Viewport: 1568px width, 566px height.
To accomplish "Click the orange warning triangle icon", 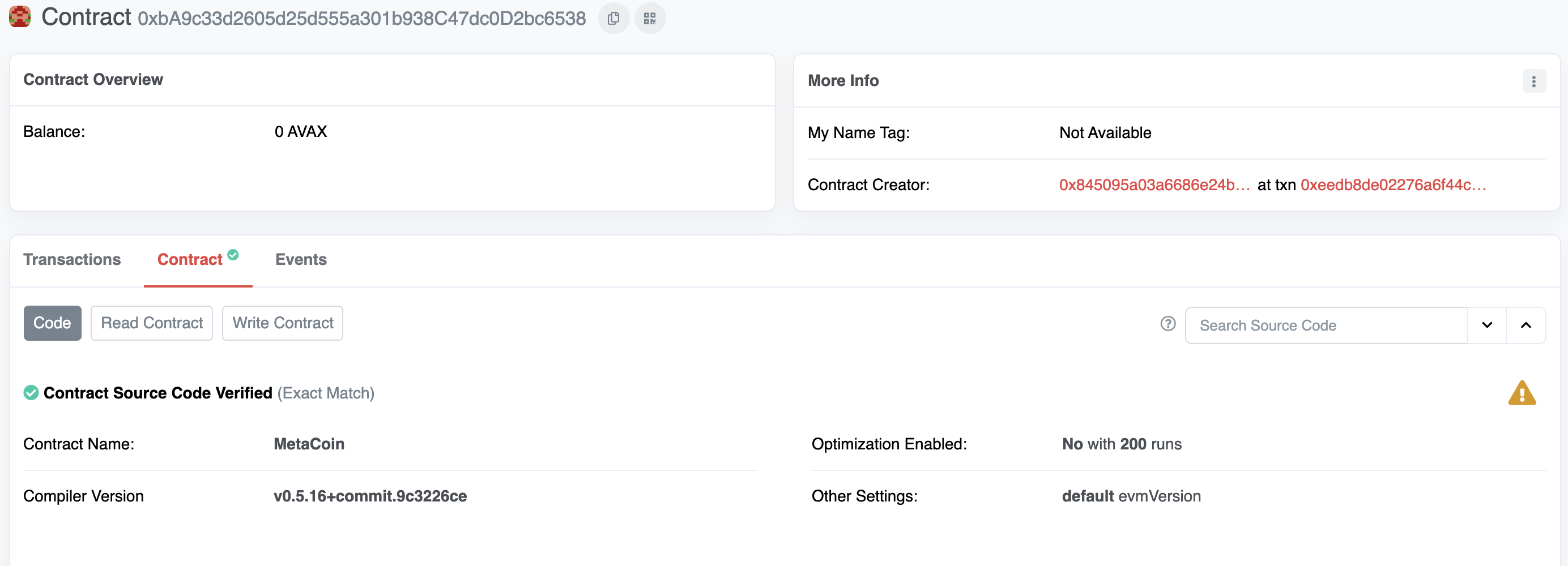I will click(x=1522, y=393).
